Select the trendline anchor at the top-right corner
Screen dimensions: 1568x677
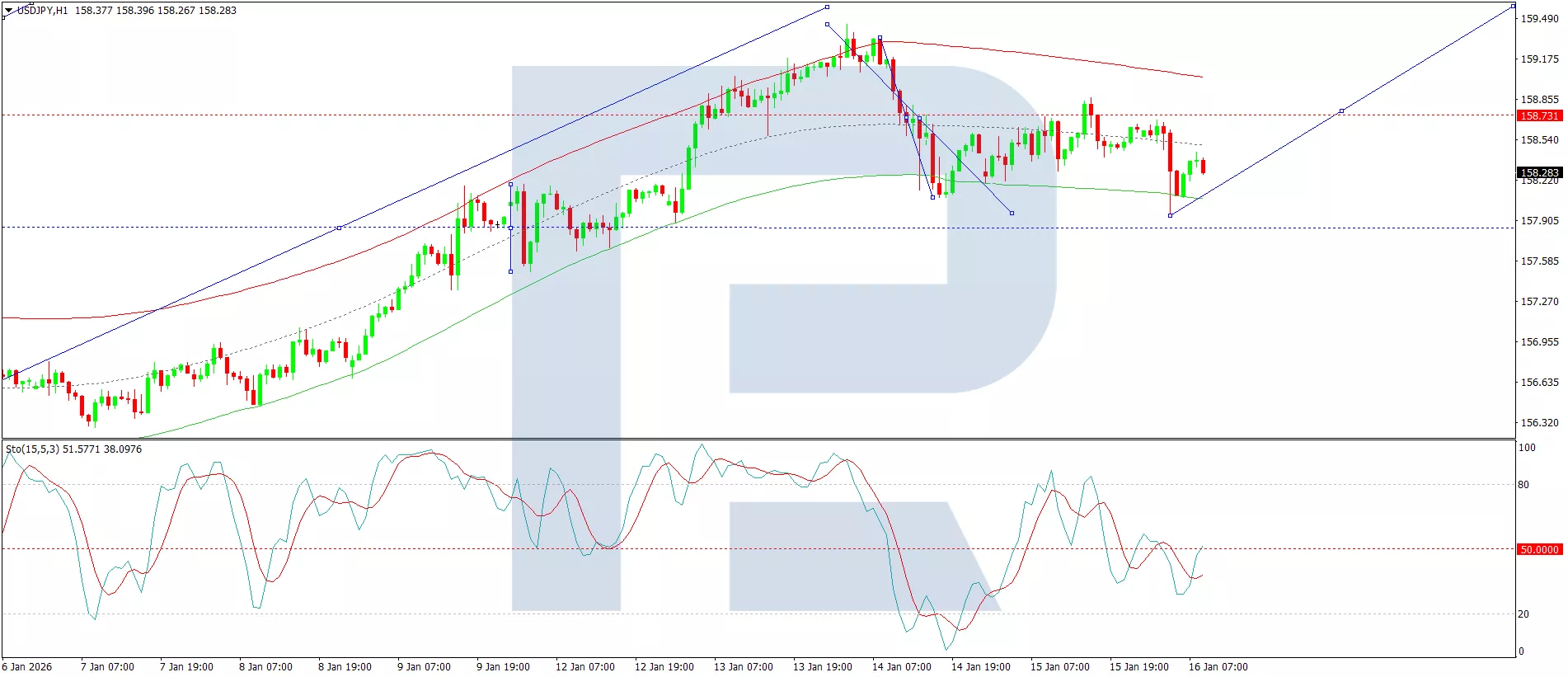pyautogui.click(x=1513, y=6)
